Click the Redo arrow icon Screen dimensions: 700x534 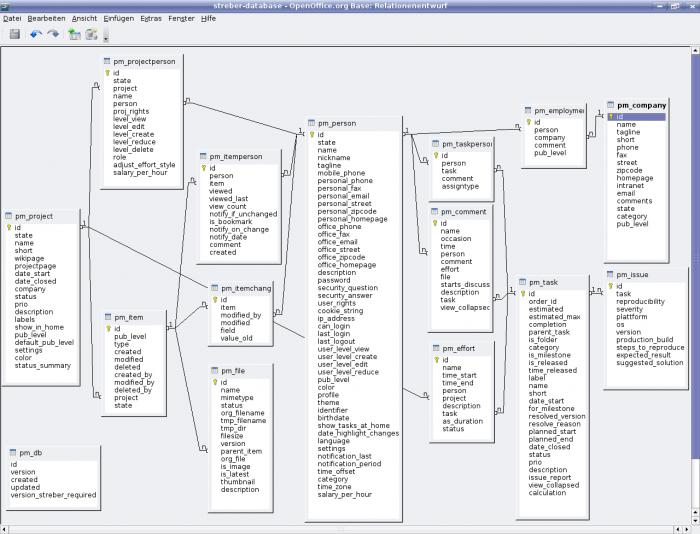pos(53,34)
